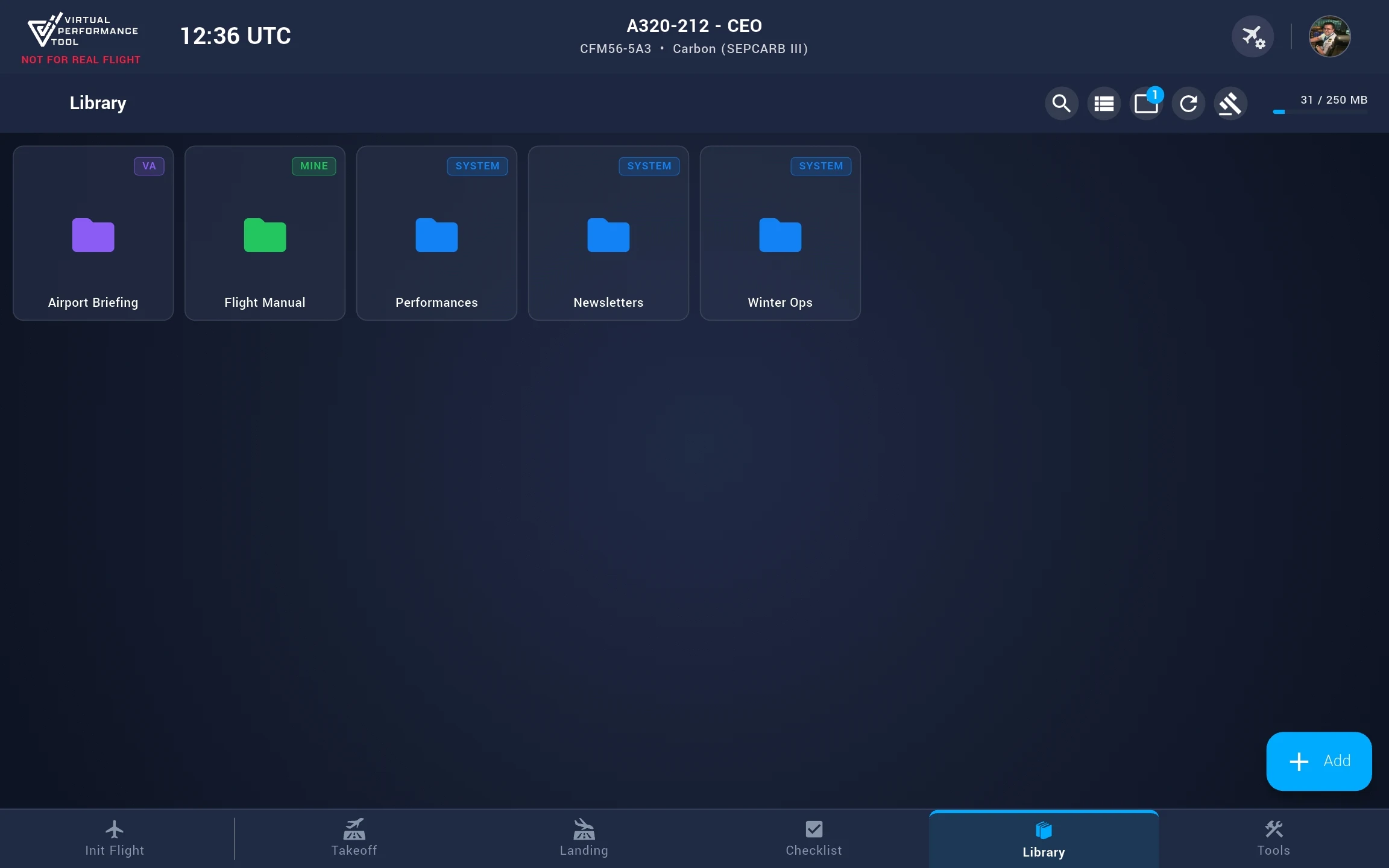1389x868 pixels.
Task: Switch to the Takeoff tab
Action: [x=354, y=838]
